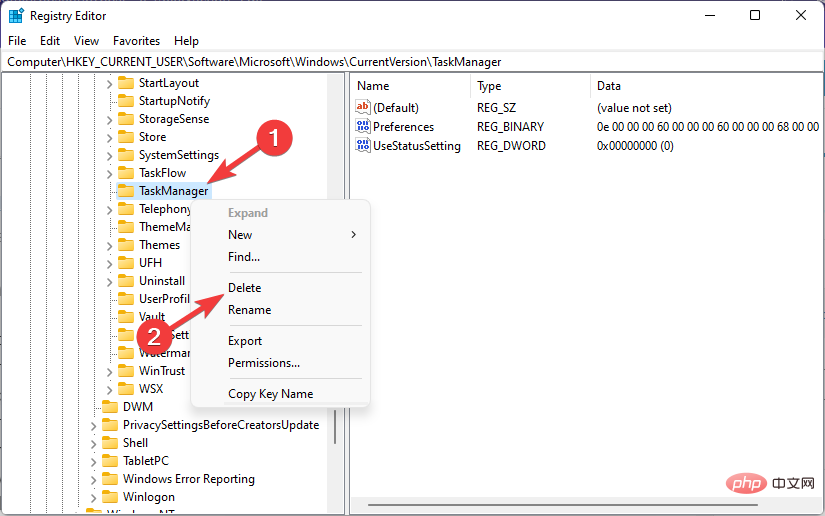Click the StorageSense folder icon
This screenshot has height=516, width=825.
[x=126, y=119]
